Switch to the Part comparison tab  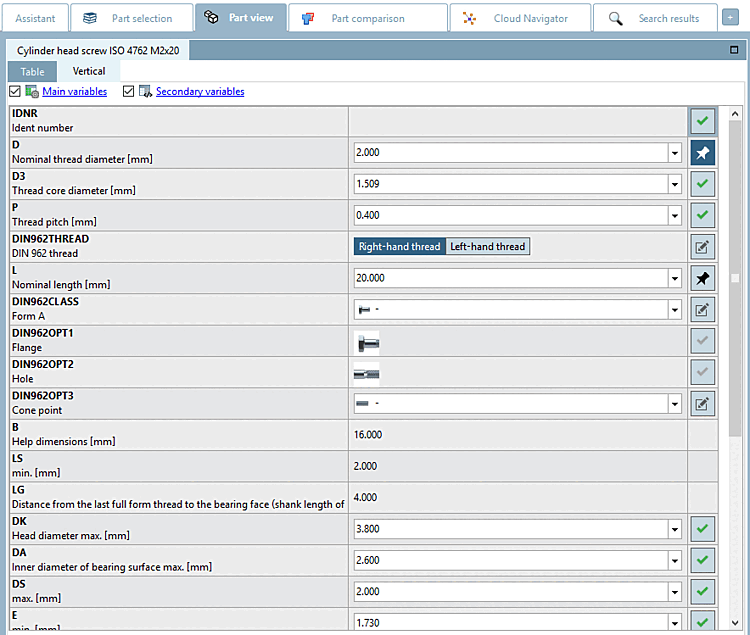point(368,18)
